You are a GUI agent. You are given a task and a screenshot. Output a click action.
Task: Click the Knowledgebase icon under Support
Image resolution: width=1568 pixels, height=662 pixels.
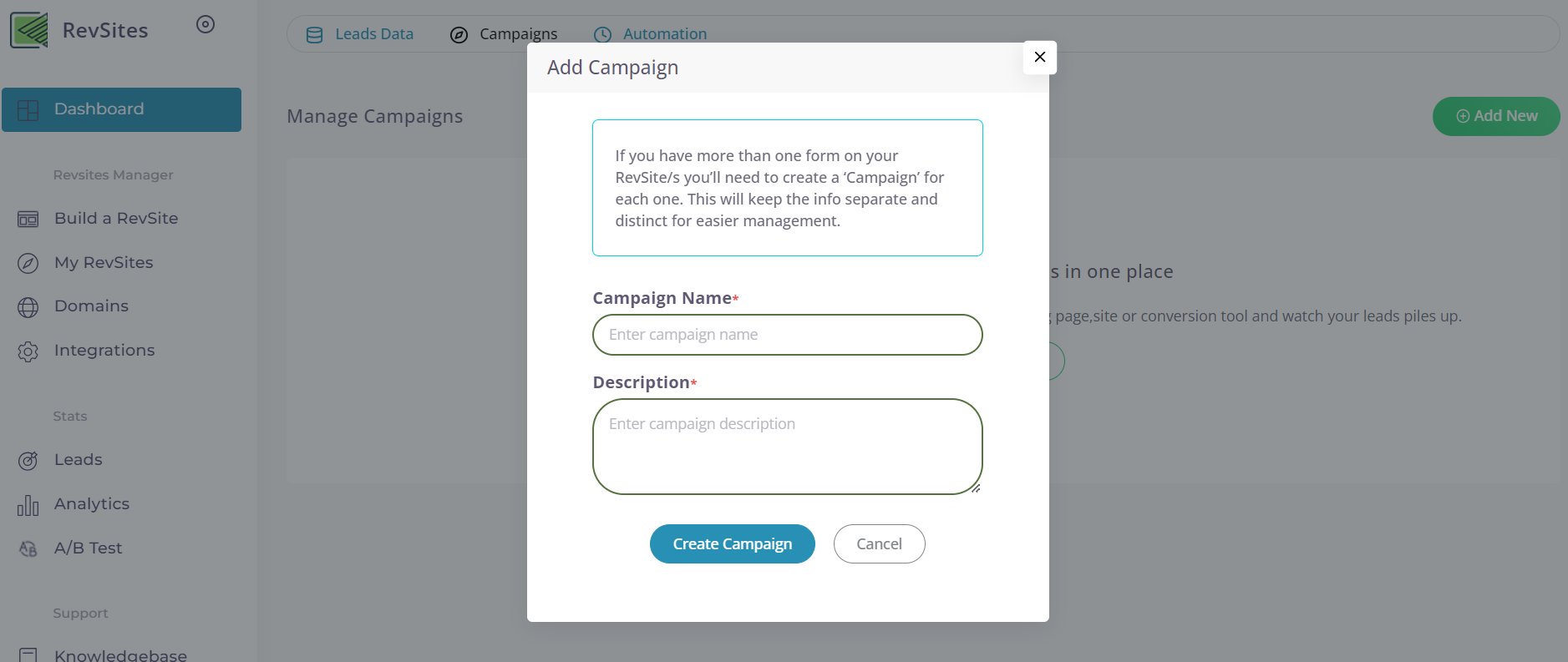pos(28,654)
